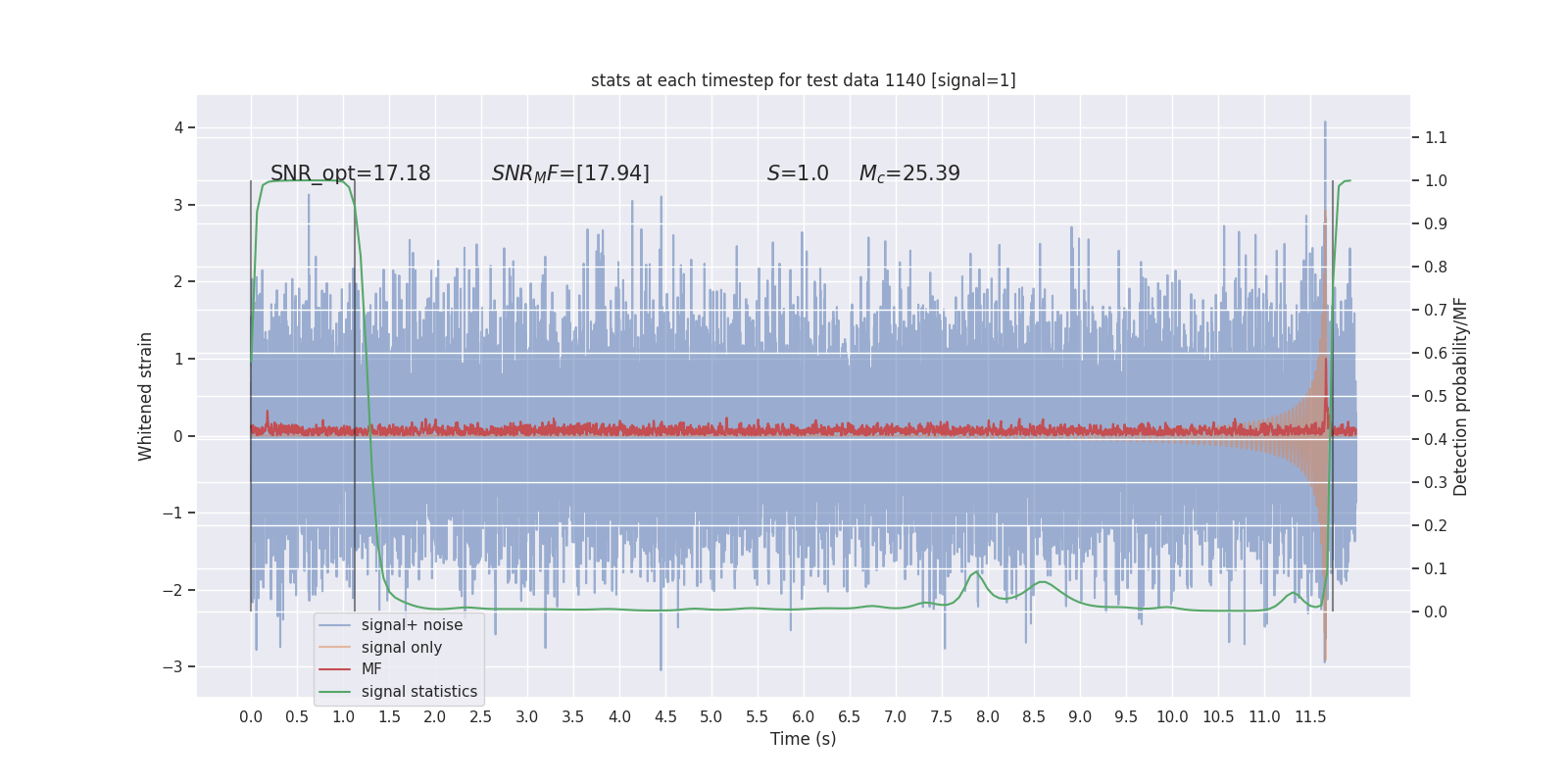Click the −3 tick on left axis
1568x784 pixels.
(171, 667)
